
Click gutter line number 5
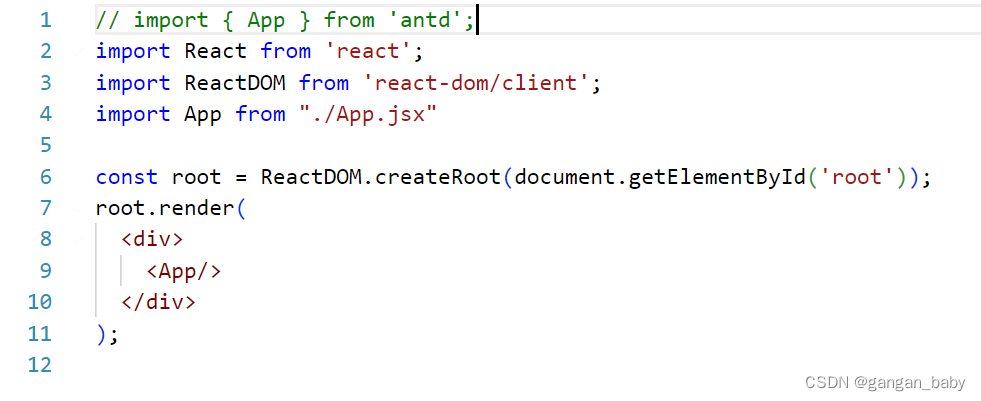click(x=45, y=145)
